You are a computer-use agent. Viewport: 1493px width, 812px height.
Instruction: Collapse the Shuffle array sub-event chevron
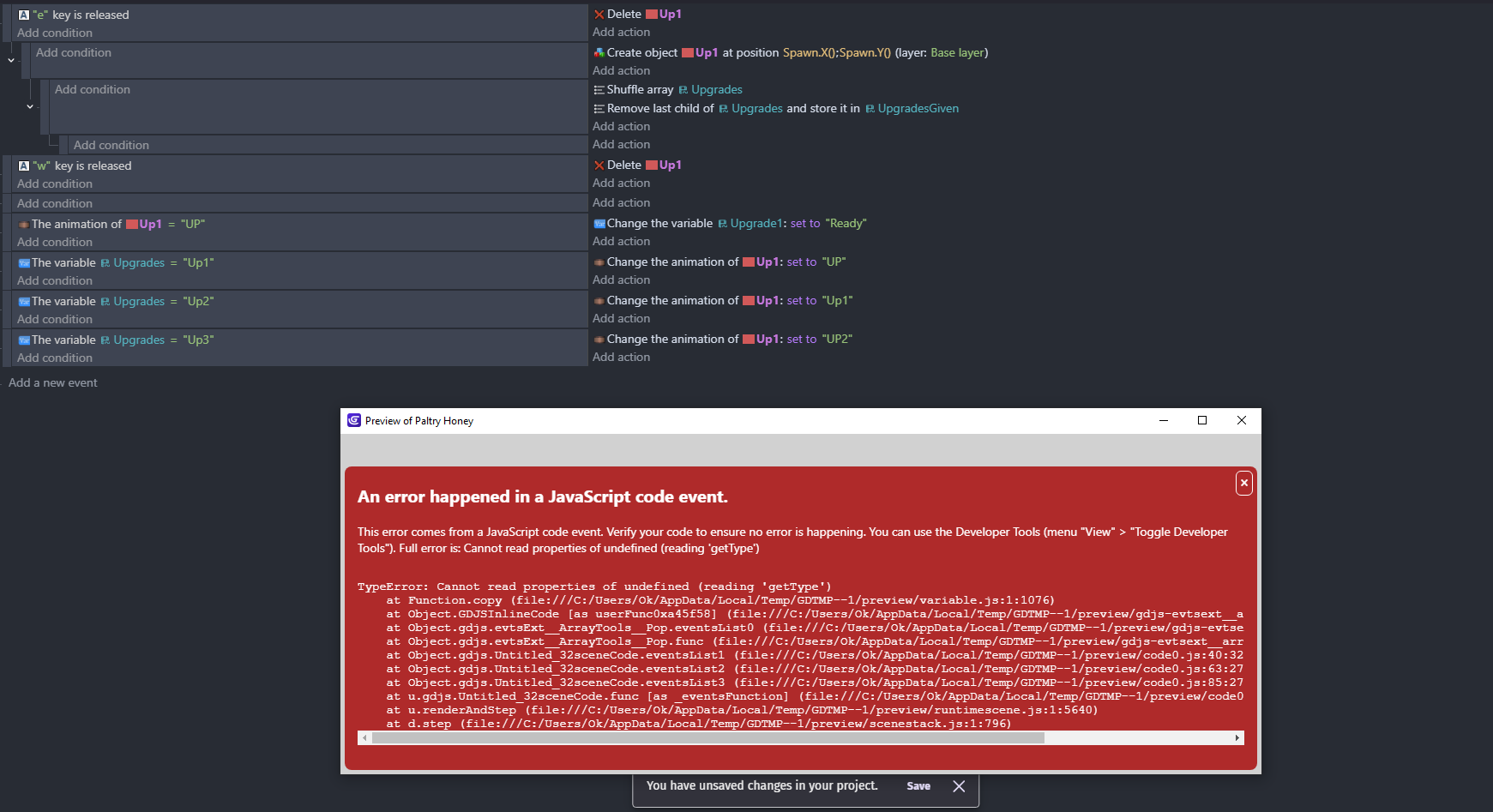click(x=30, y=107)
